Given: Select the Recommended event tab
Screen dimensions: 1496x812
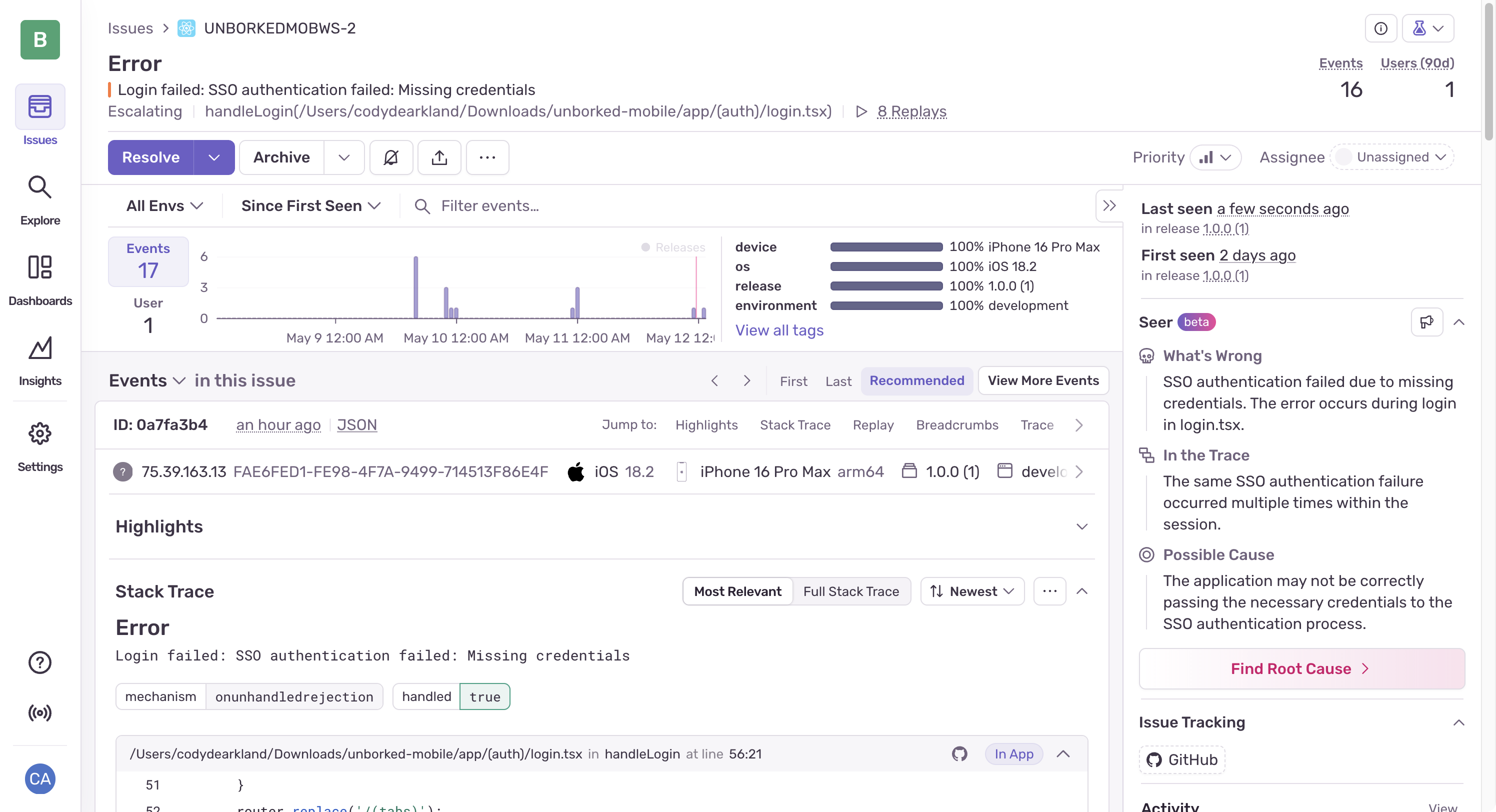Looking at the screenshot, I should tap(916, 381).
